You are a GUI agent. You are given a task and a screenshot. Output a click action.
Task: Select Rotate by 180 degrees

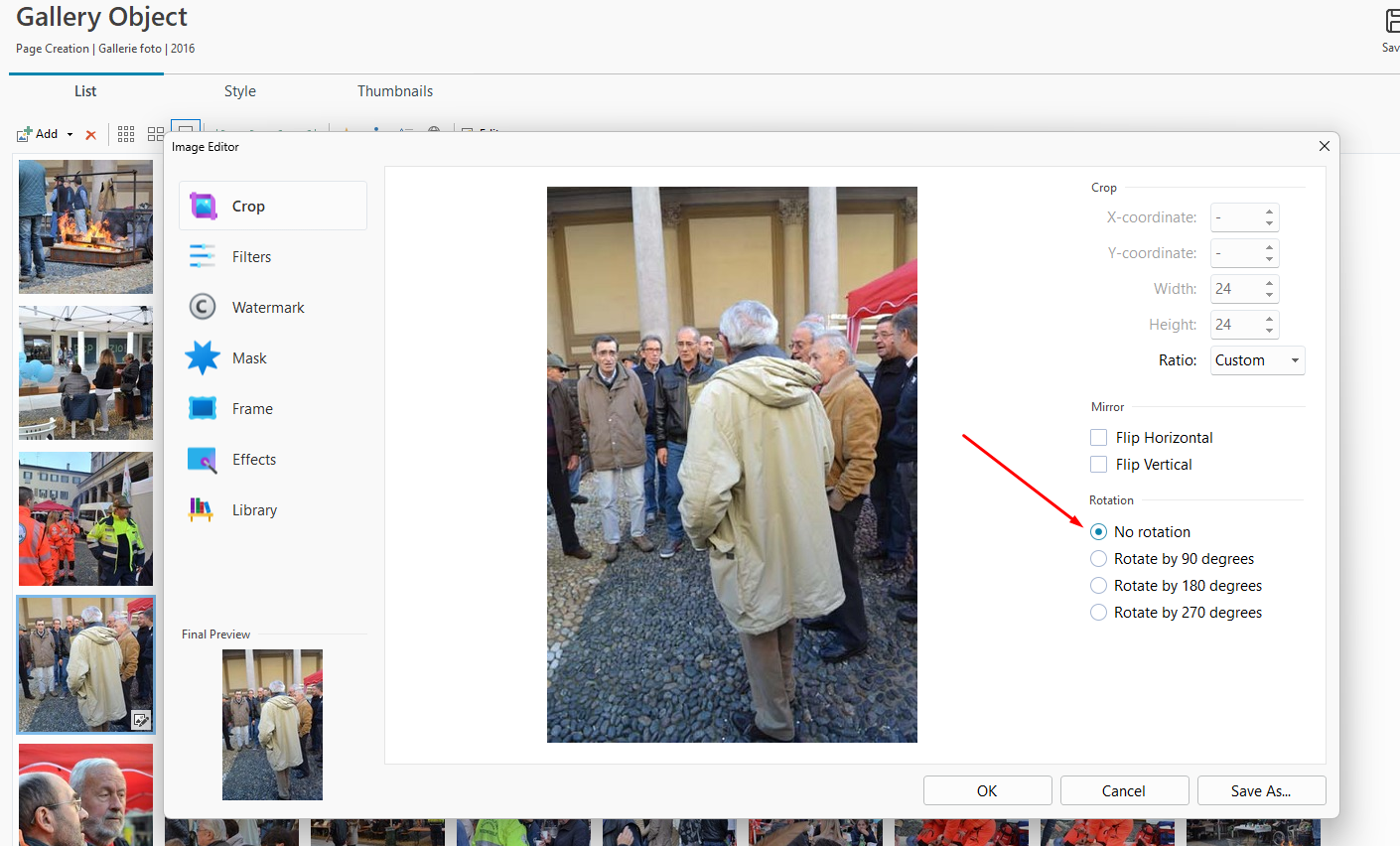[x=1099, y=586]
